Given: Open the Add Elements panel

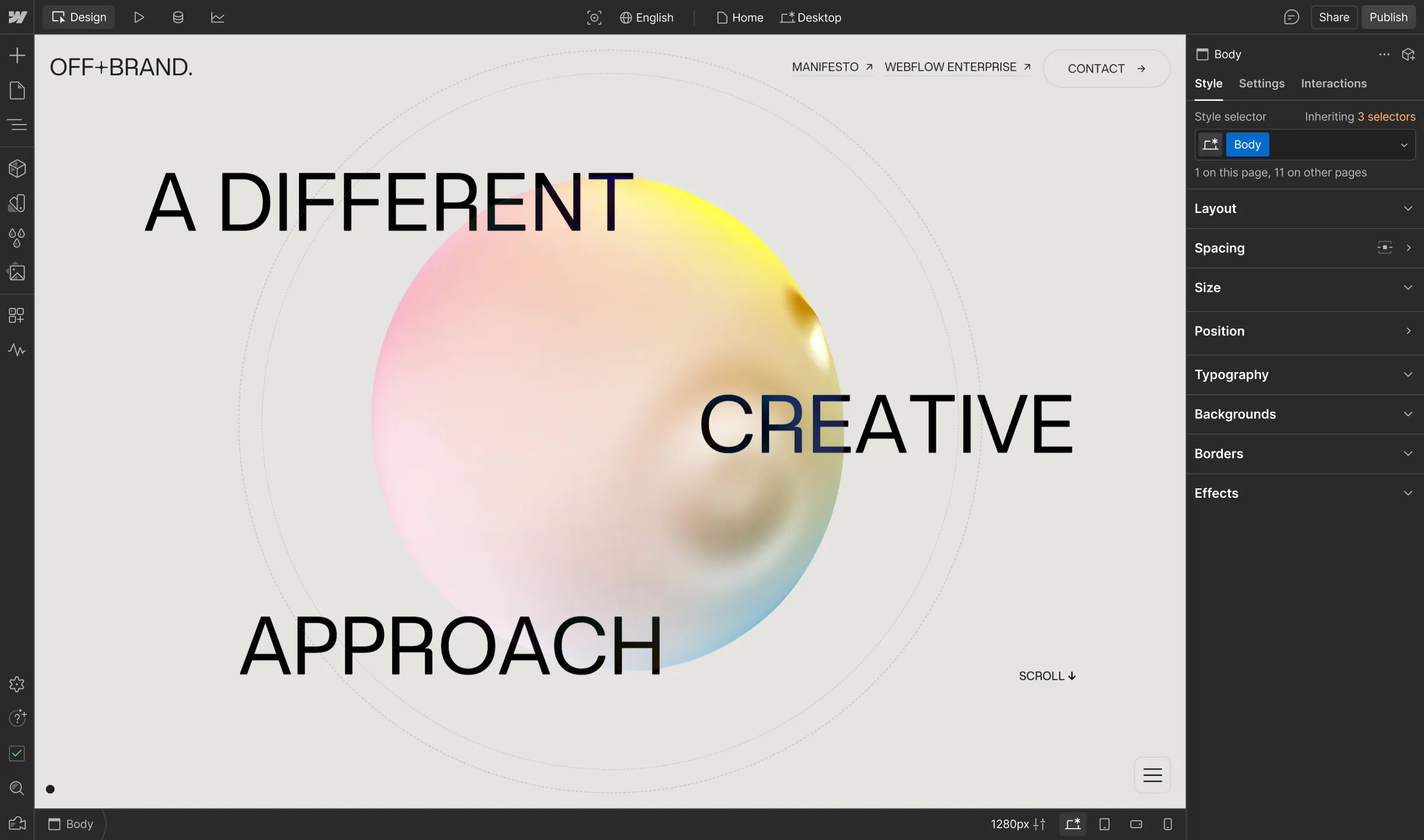Looking at the screenshot, I should tap(17, 56).
